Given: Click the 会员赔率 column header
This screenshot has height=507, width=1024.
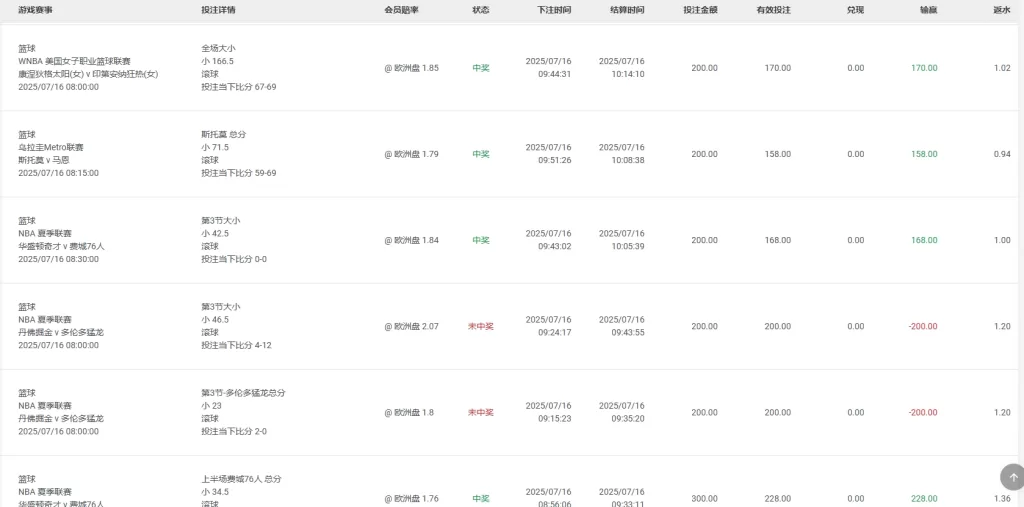Looking at the screenshot, I should tap(401, 10).
